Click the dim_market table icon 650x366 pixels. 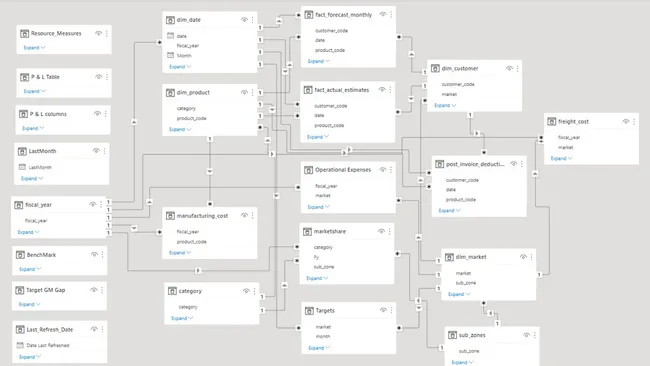click(x=449, y=257)
